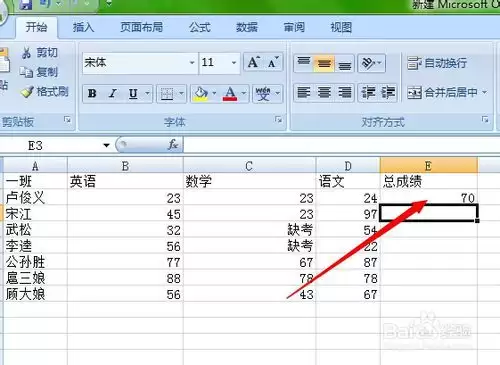Viewport: 500px width, 365px height.
Task: Select cell with name 卢俊义
Action: [35, 198]
